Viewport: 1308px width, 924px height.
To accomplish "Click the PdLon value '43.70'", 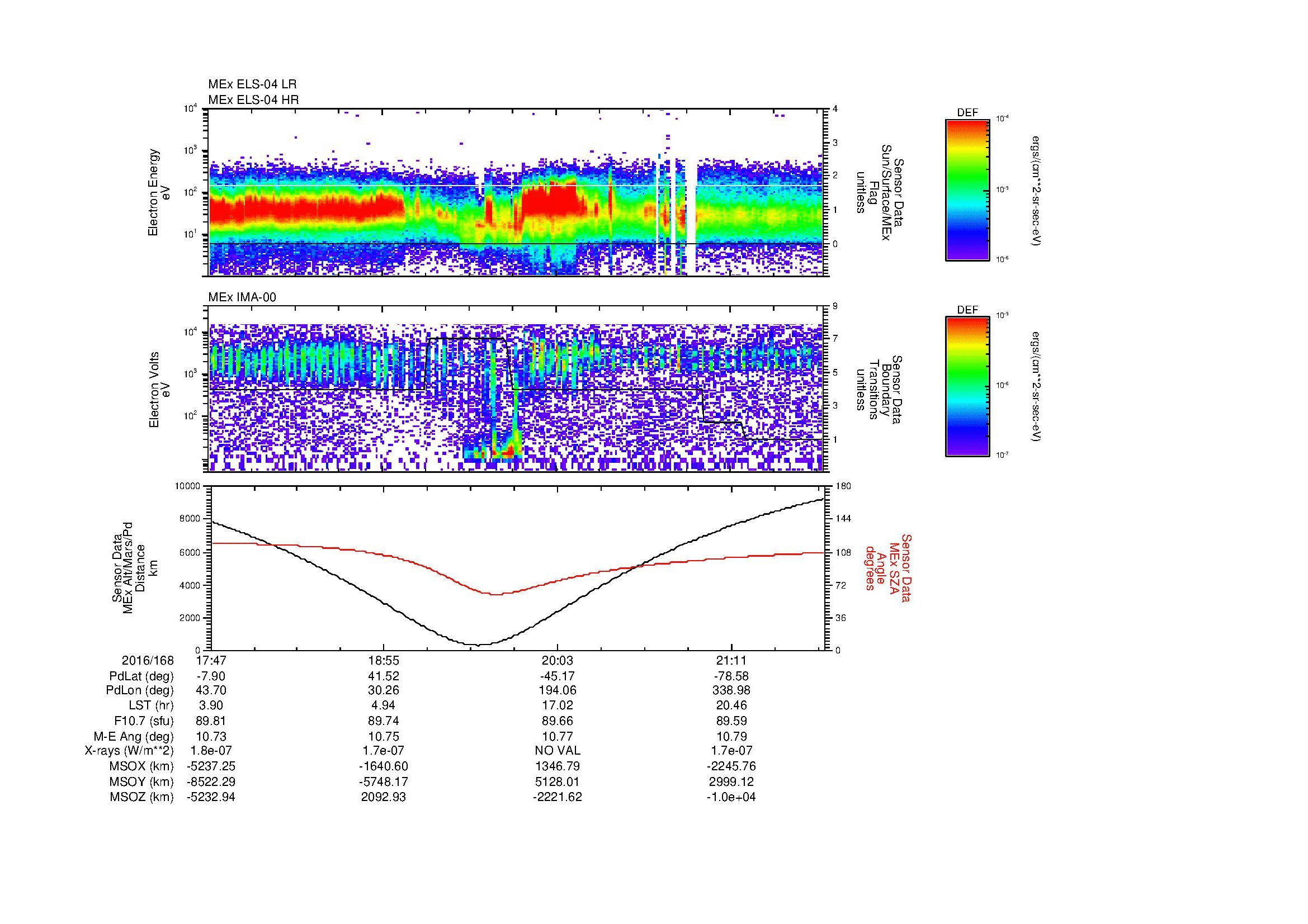I will 211,690.
